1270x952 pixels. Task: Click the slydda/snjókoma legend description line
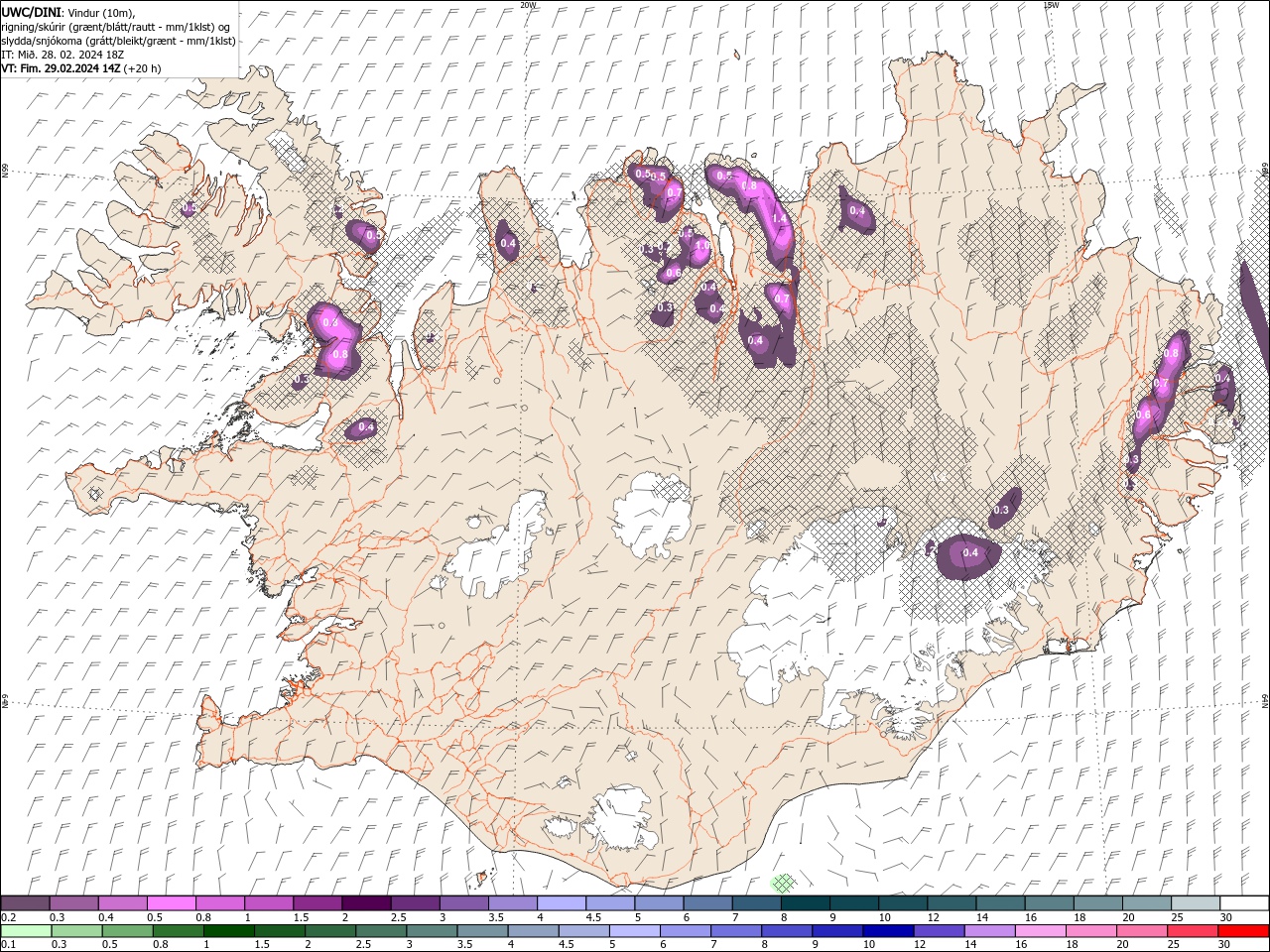click(x=118, y=40)
